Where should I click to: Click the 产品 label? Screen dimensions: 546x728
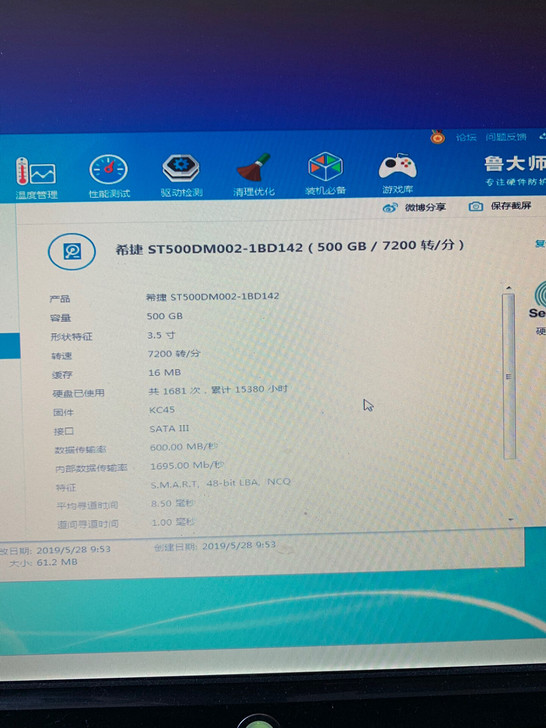coord(60,299)
